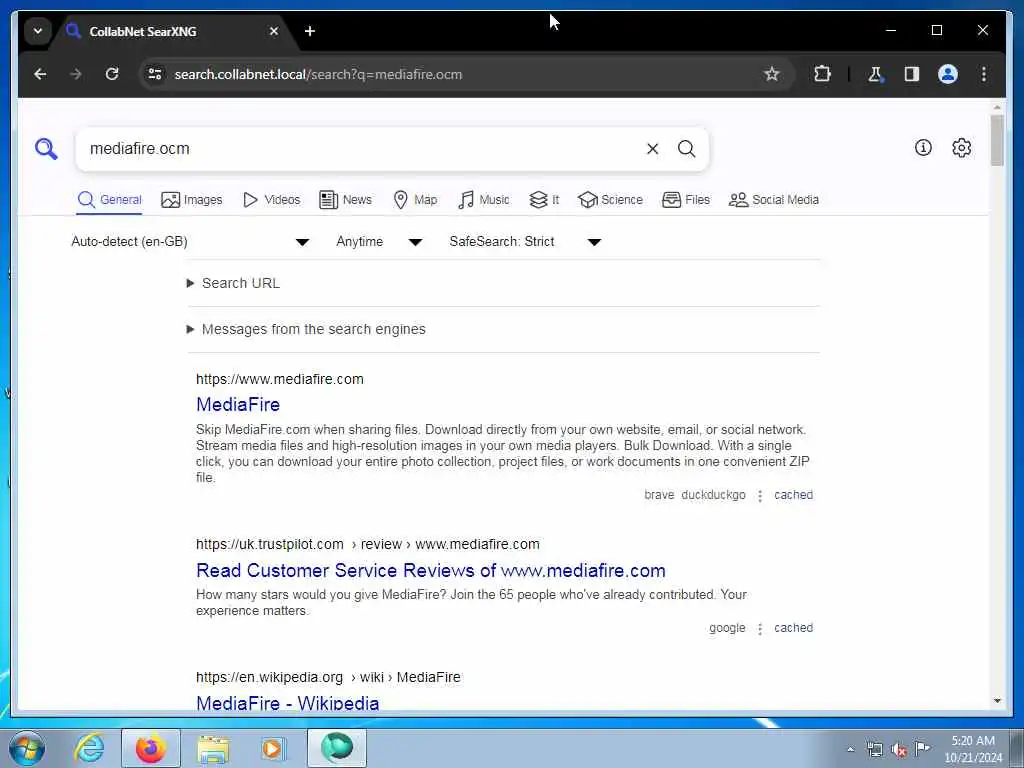This screenshot has height=768, width=1024.
Task: Close the CollabNet SearXNG tab
Action: pos(274,31)
